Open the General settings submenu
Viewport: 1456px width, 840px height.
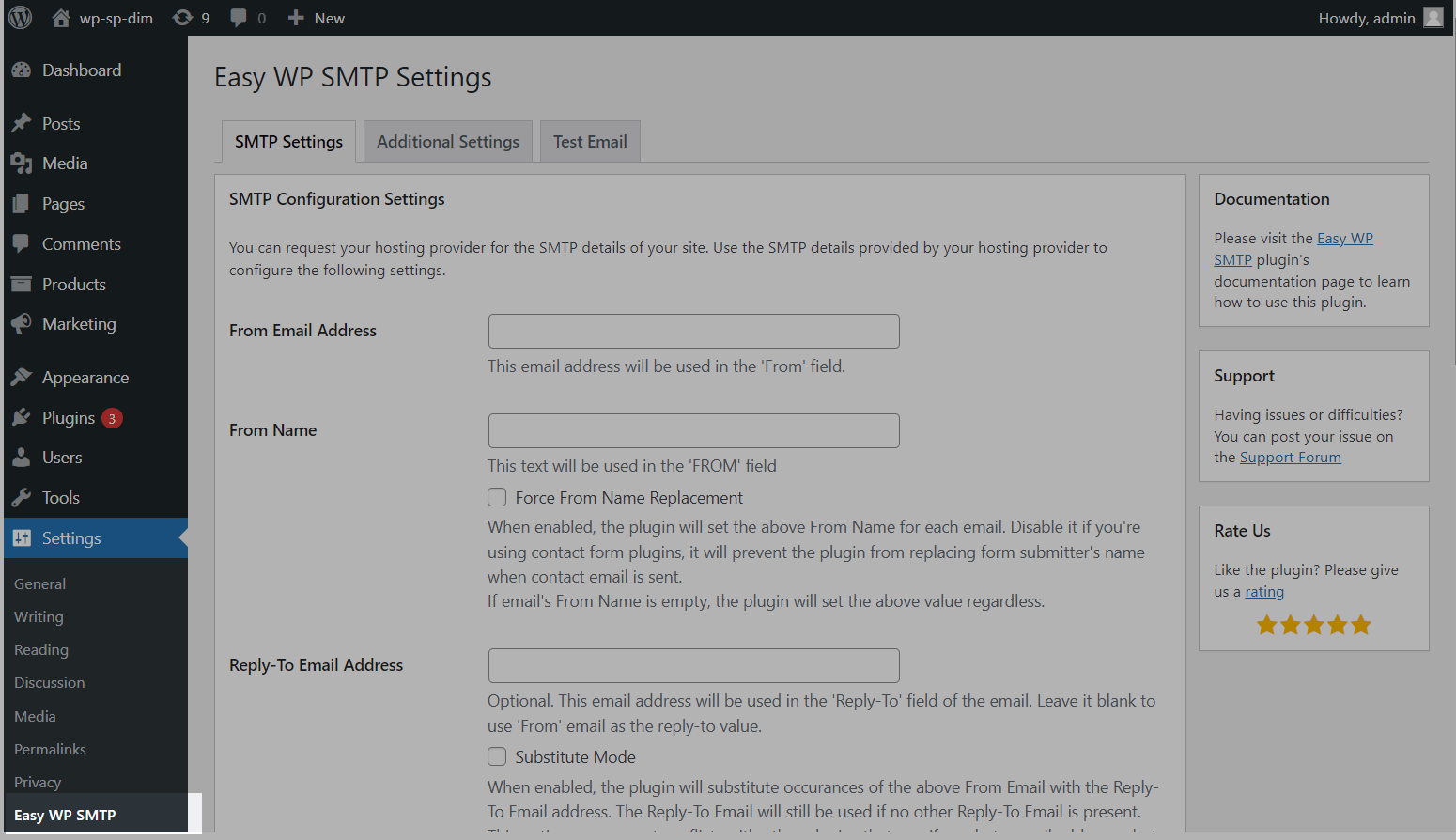(x=39, y=583)
